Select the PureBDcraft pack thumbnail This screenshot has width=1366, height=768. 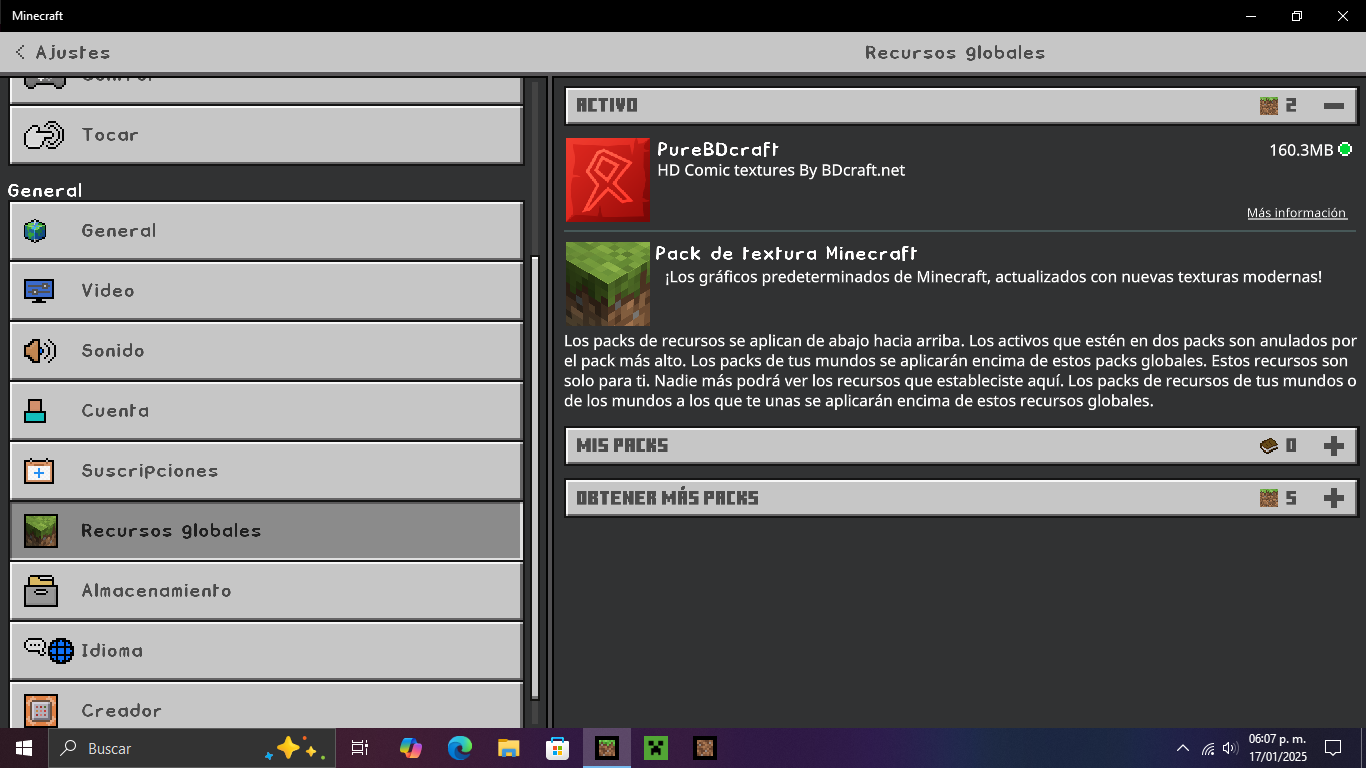[607, 180]
